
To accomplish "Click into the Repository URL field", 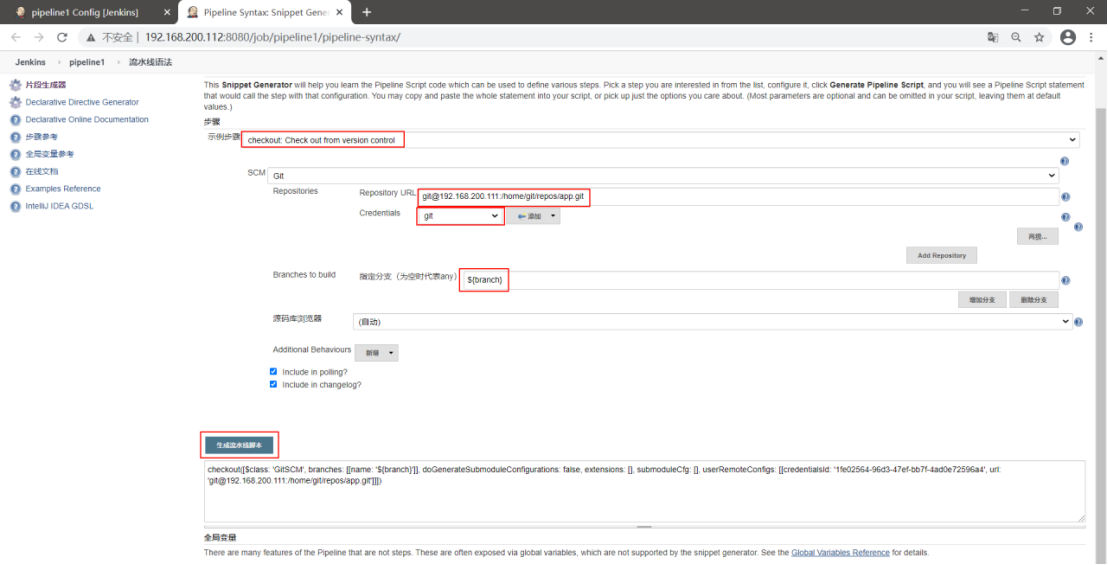I will (738, 197).
